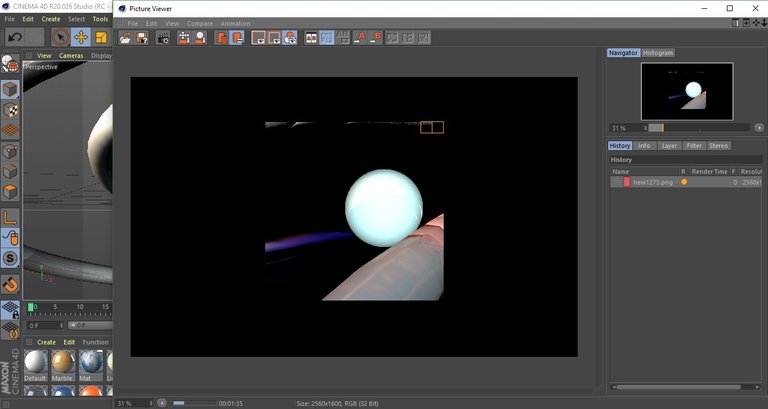Open the View menu in Picture Viewer

[171, 24]
